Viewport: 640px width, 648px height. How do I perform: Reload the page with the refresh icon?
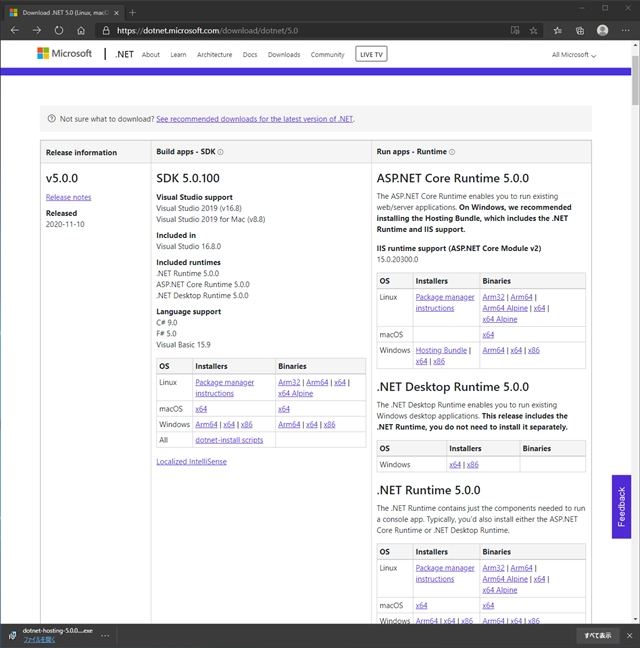tap(59, 30)
